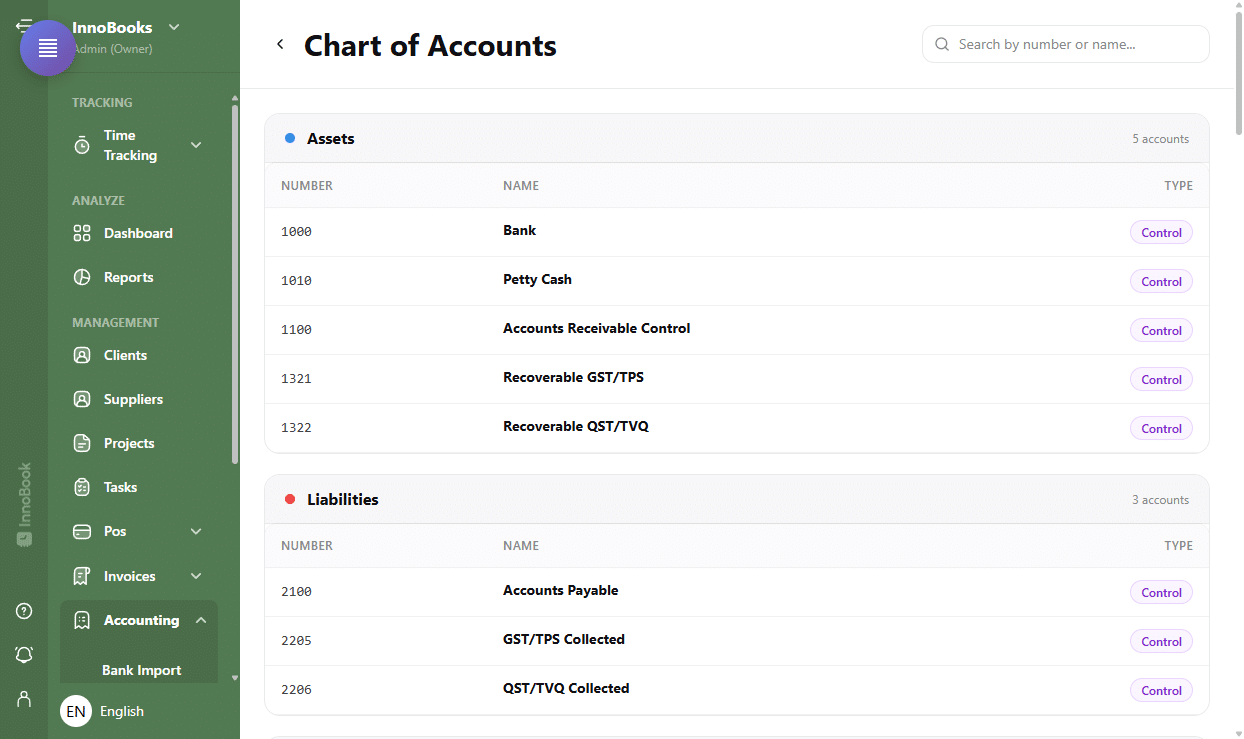Click the Reports pie chart icon

pyautogui.click(x=82, y=277)
